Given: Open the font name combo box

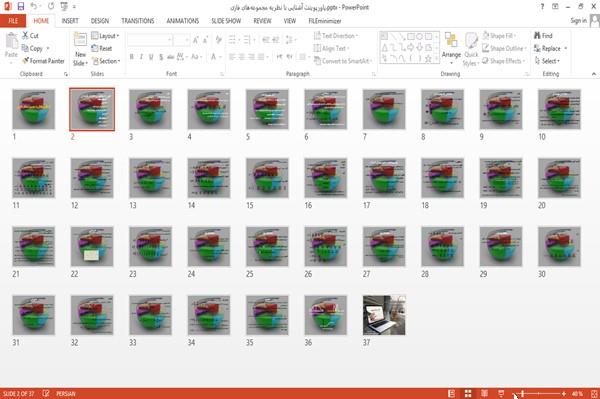Looking at the screenshot, I should point(150,40).
